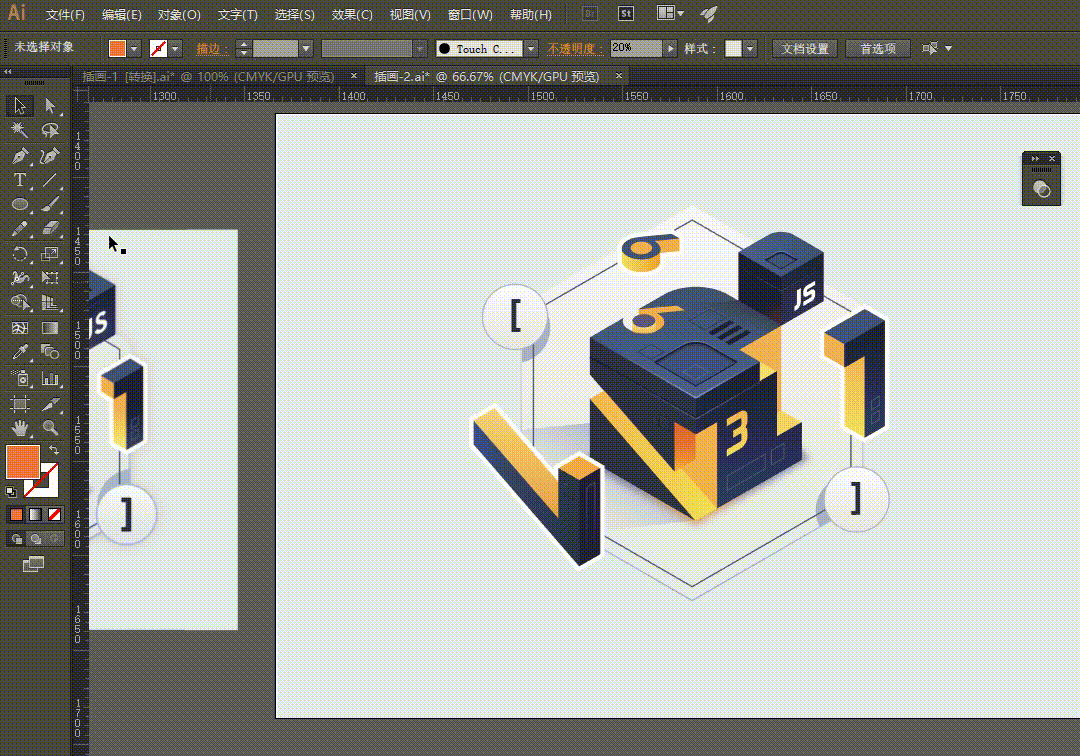Select the Lasso tool
This screenshot has height=756, width=1080.
(50, 130)
